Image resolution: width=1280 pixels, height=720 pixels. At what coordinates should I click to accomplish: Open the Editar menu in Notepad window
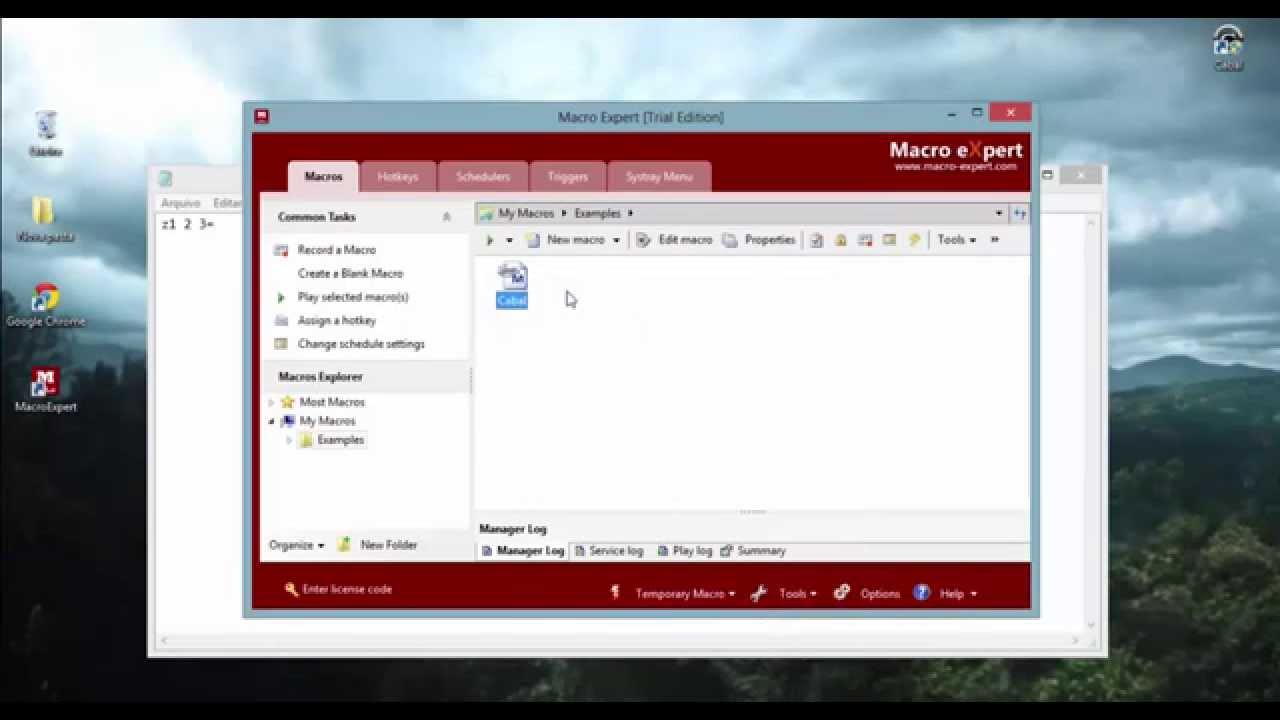[227, 203]
